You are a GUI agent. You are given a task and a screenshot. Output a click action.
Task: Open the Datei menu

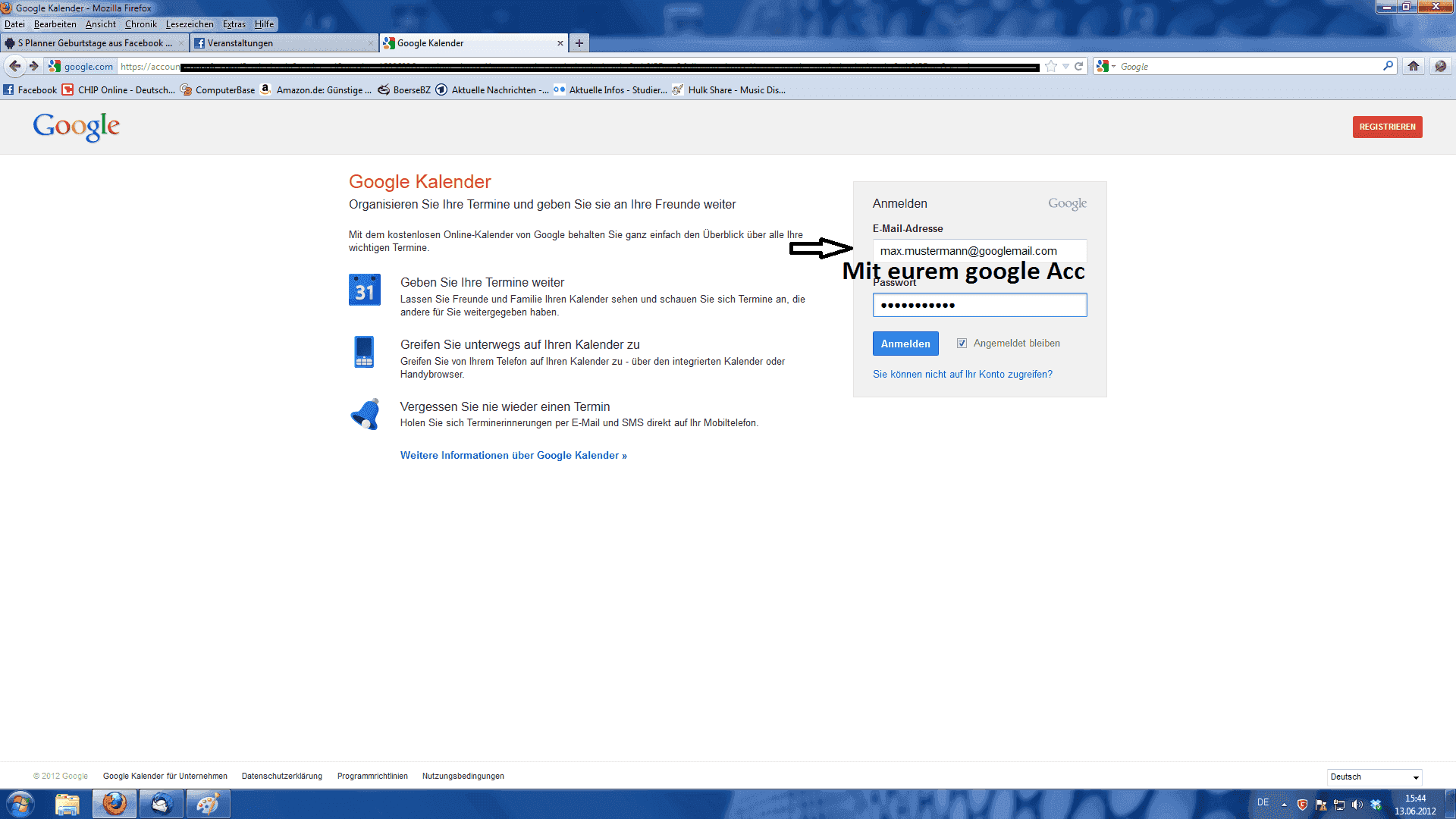(14, 24)
